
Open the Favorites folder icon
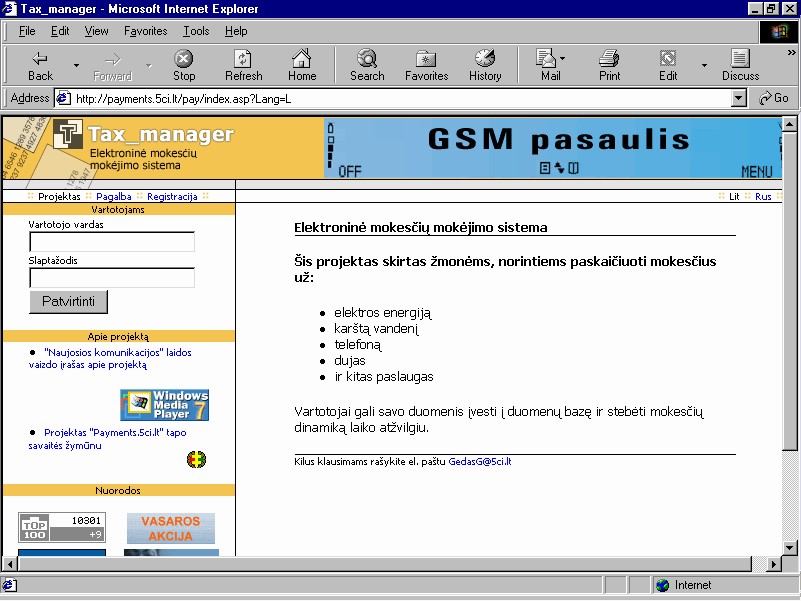[x=426, y=58]
